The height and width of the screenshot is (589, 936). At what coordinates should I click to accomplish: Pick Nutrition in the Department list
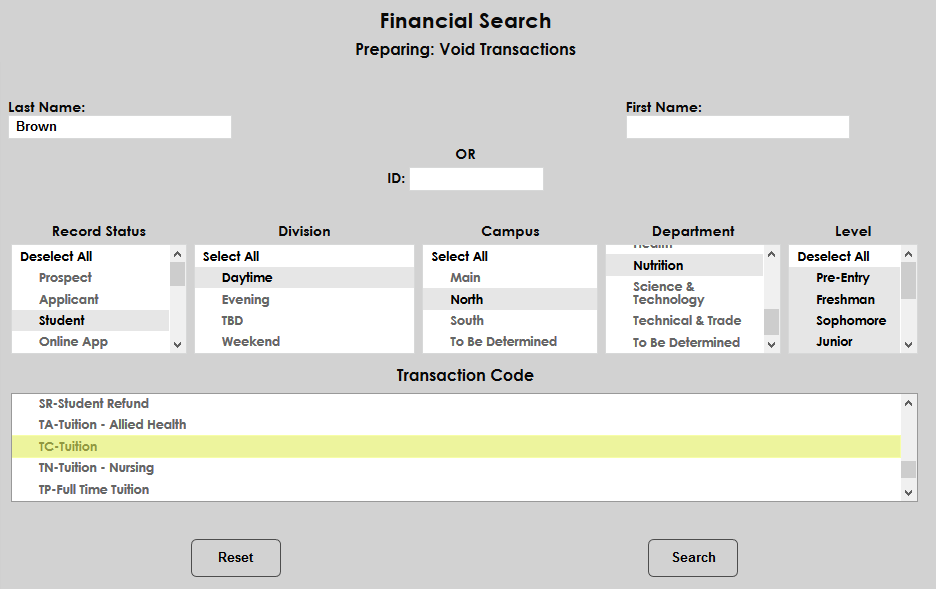coord(658,266)
